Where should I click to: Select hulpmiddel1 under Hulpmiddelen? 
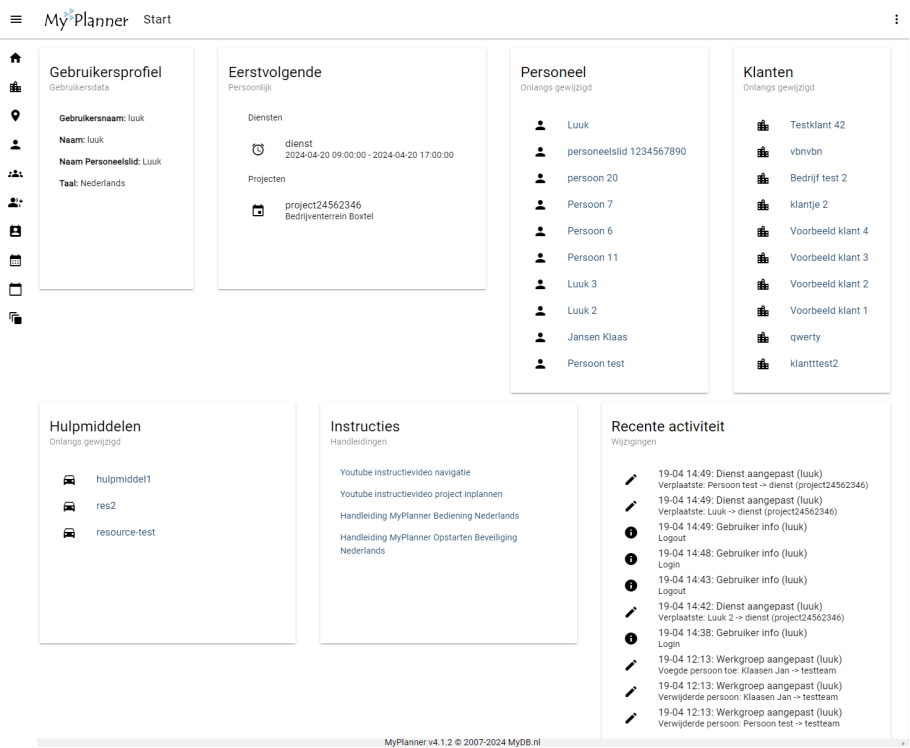click(x=123, y=479)
